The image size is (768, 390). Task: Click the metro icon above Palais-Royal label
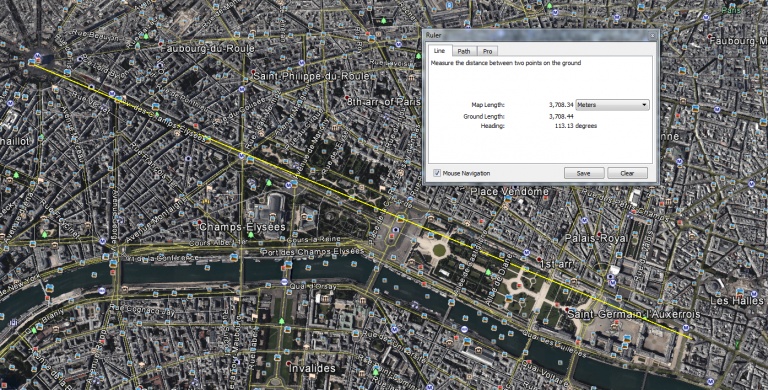(x=584, y=220)
